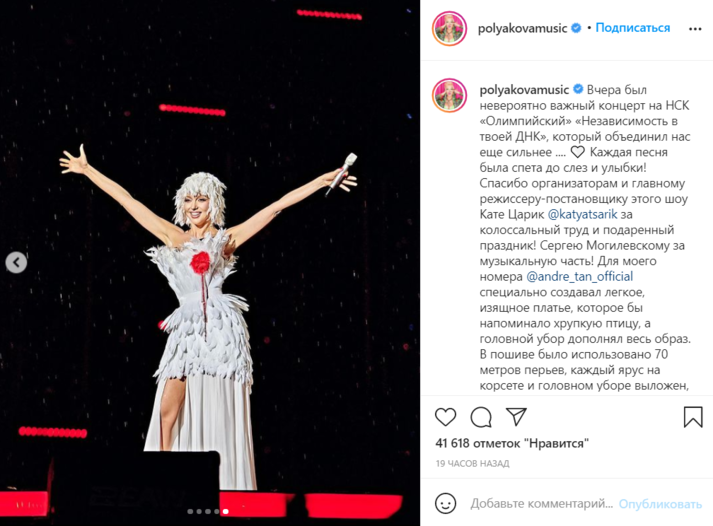This screenshot has width=713, height=526.
Task: Open the three-dot more options menu
Action: pyautogui.click(x=695, y=29)
